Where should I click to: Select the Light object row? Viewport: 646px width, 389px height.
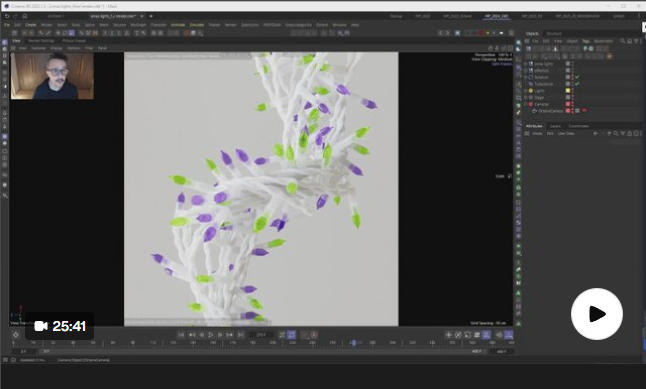pos(539,91)
